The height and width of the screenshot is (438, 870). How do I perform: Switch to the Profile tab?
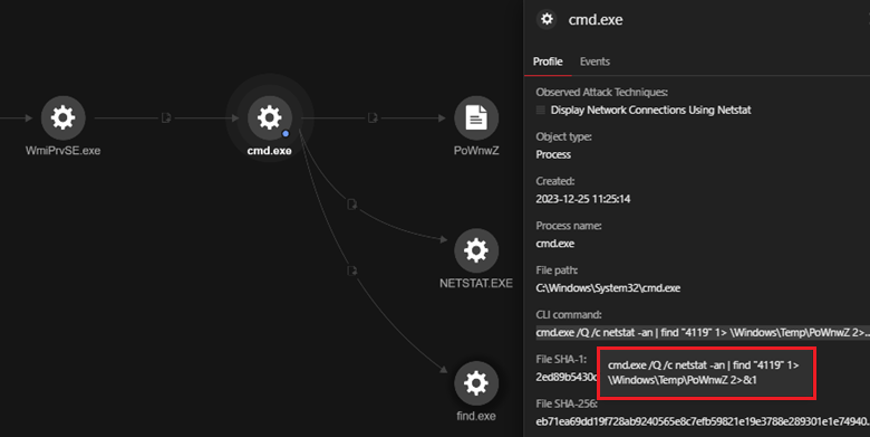(547, 62)
